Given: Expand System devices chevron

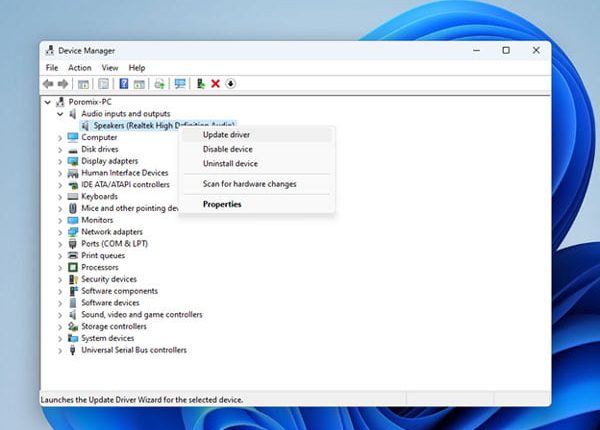Looking at the screenshot, I should pyautogui.click(x=60, y=339).
